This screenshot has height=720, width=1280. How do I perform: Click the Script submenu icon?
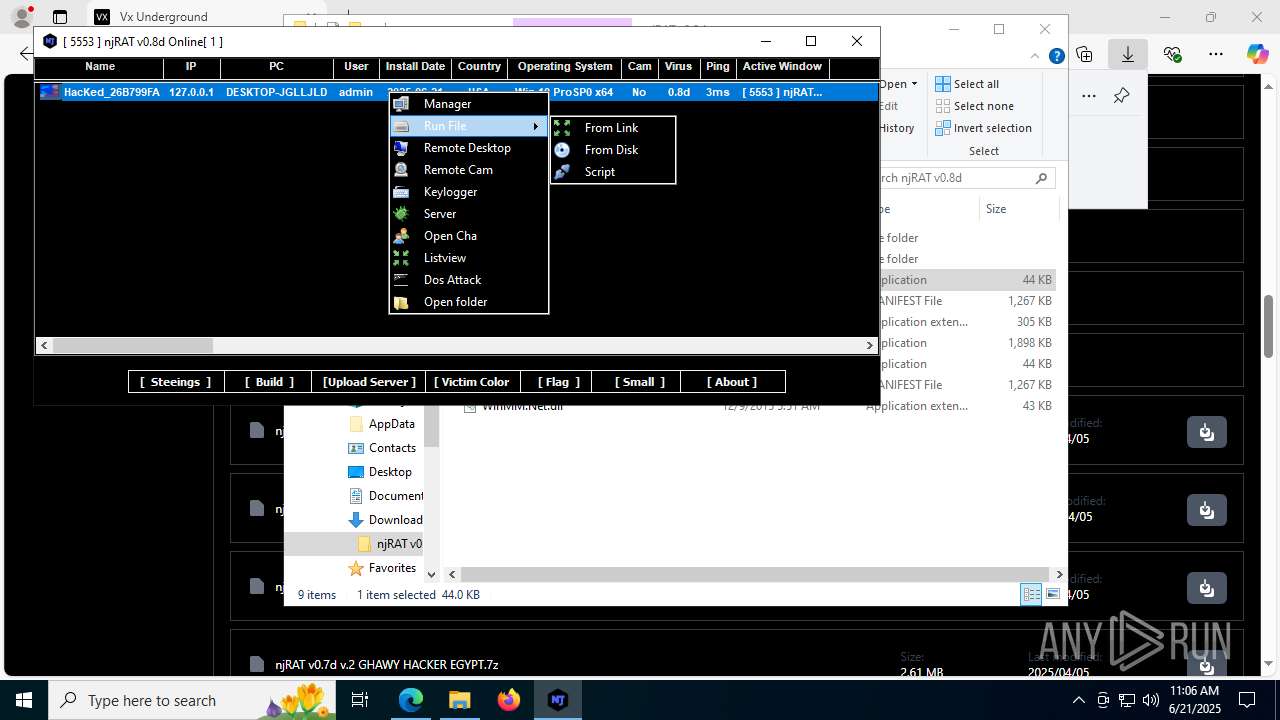coord(562,172)
